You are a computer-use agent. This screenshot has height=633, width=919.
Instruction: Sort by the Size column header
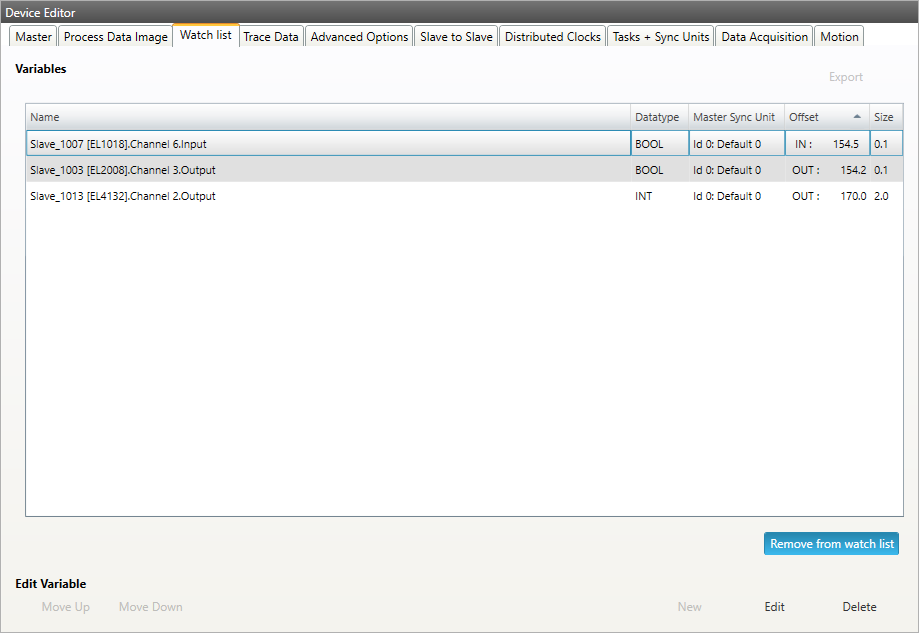[883, 117]
